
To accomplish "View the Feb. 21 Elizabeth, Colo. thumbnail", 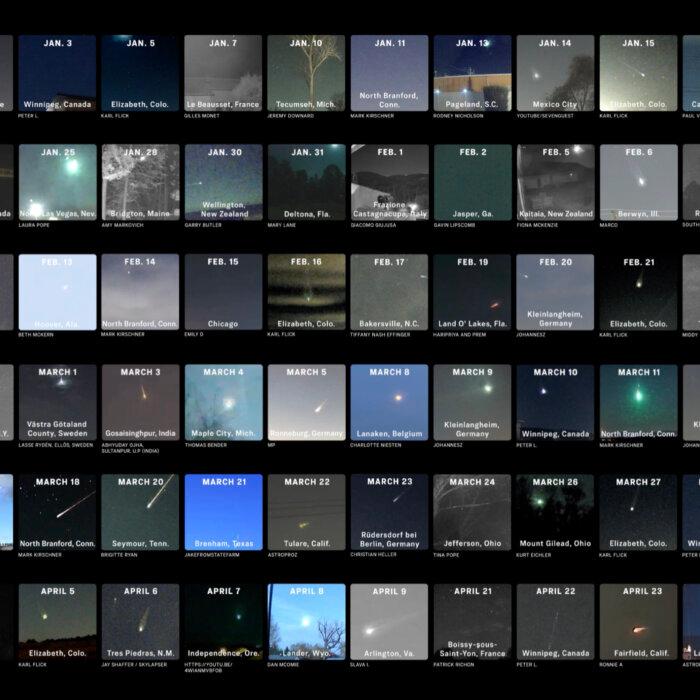I will (638, 292).
